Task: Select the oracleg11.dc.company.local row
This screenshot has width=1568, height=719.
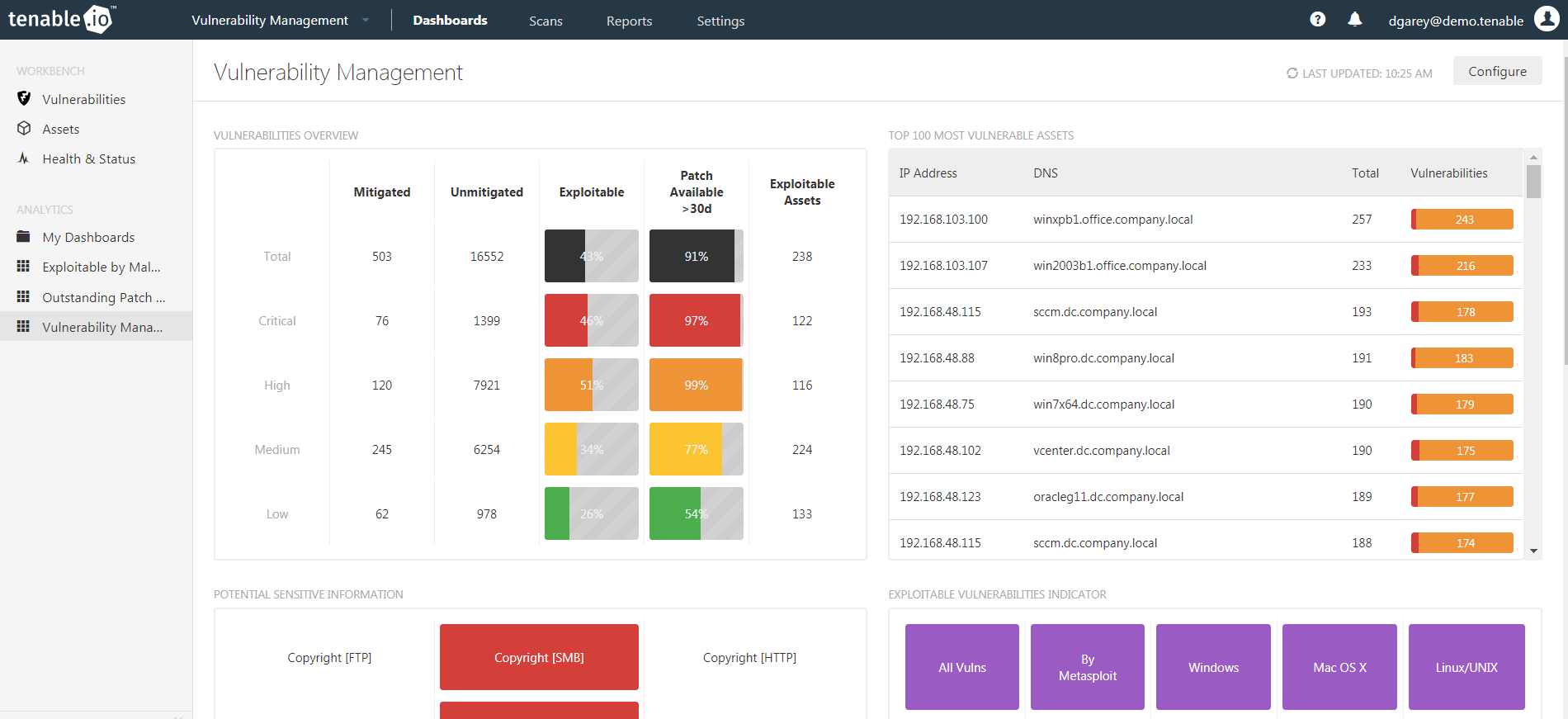Action: point(1206,496)
